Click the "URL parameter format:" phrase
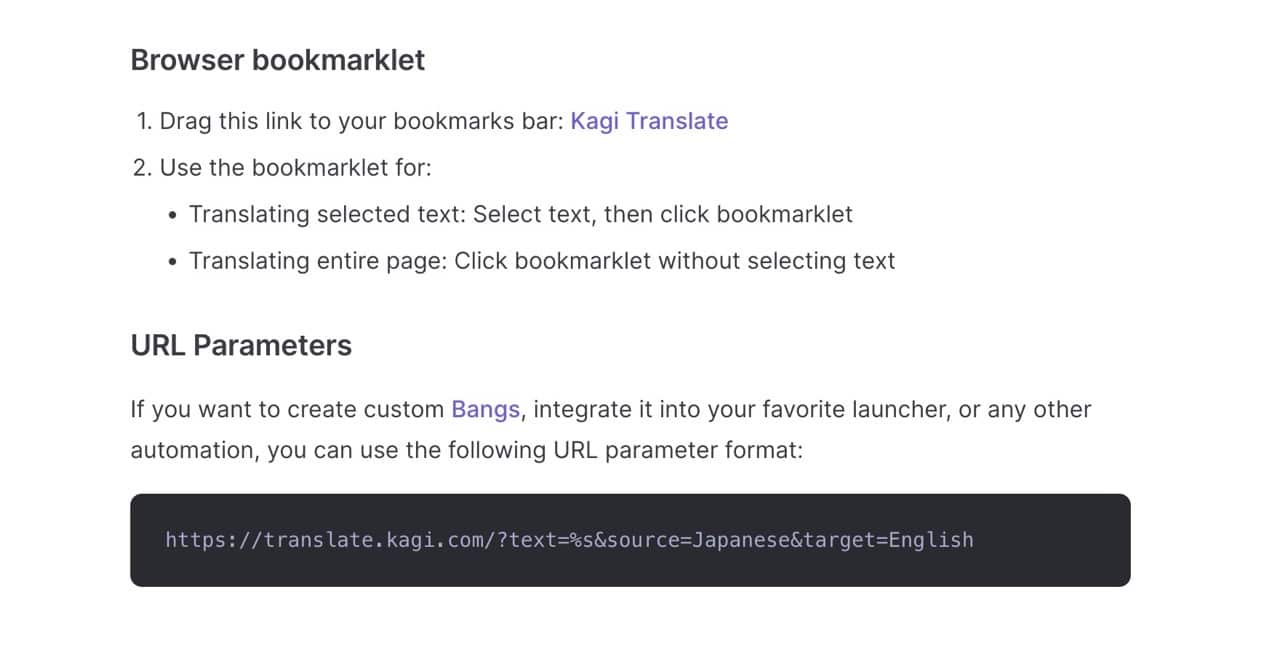The height and width of the screenshot is (670, 1280). (677, 450)
